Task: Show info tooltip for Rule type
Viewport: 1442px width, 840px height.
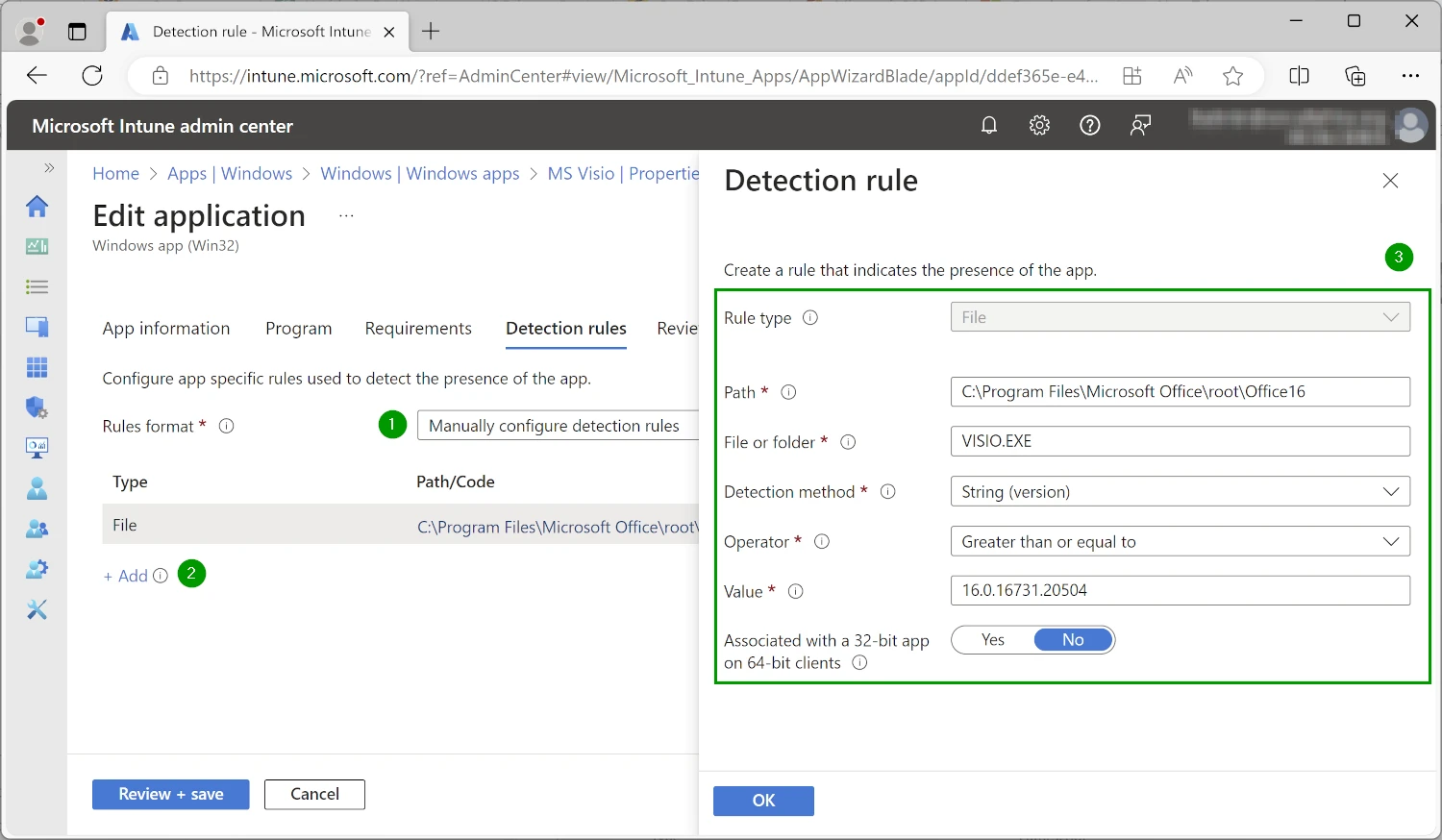Action: click(810, 317)
